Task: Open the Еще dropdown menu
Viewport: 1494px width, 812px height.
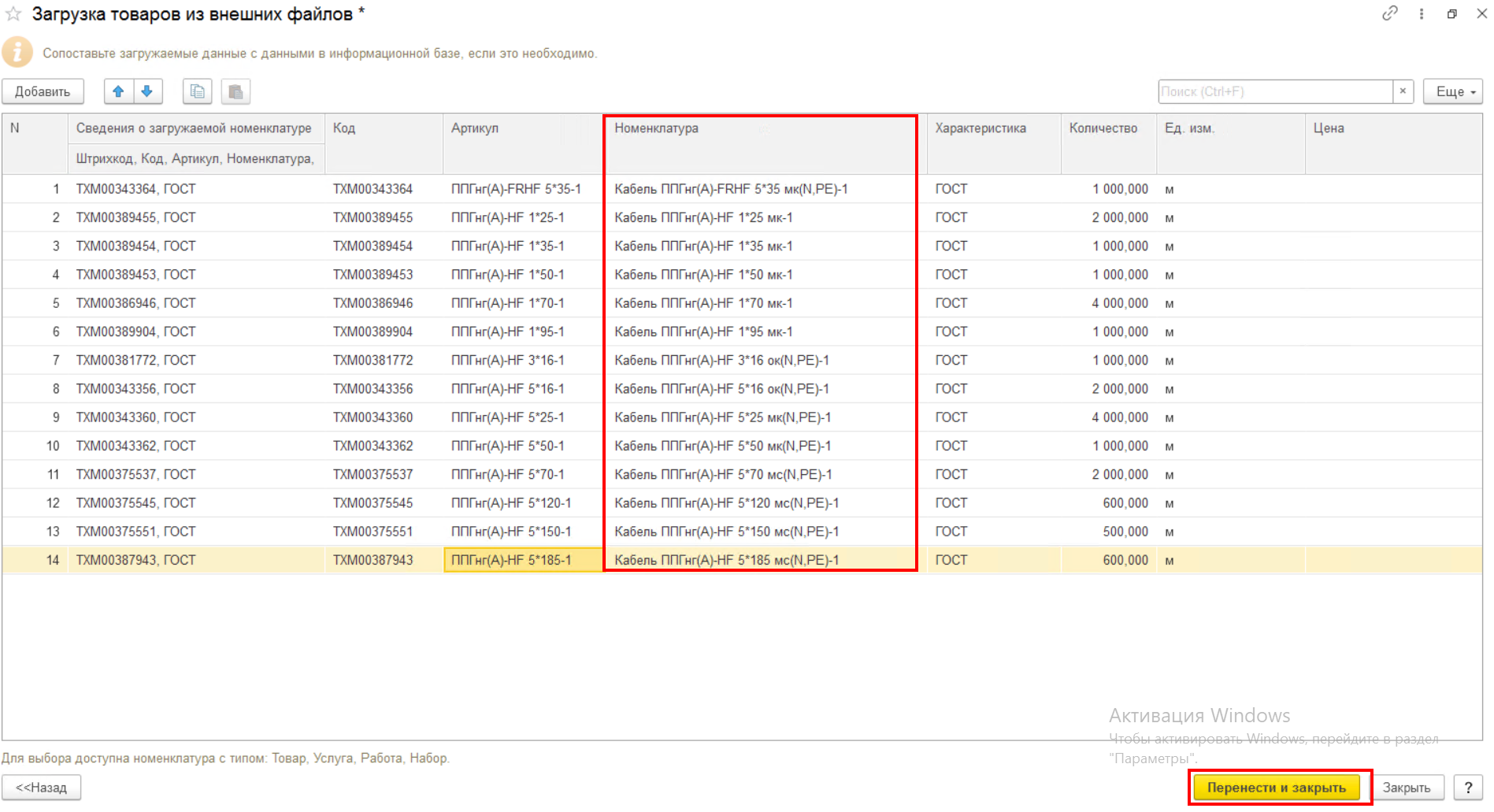Action: click(x=1452, y=91)
